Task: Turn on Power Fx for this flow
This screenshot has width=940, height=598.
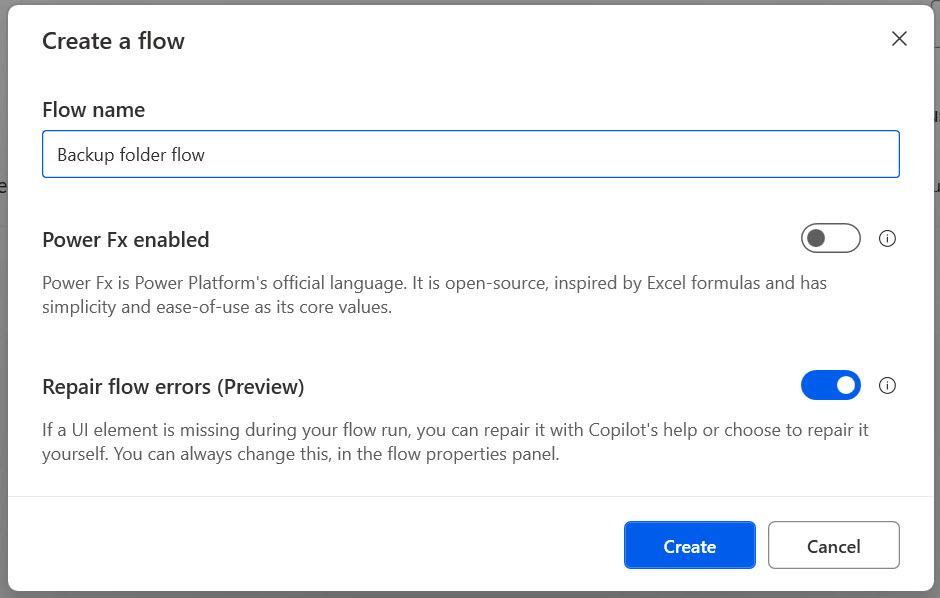Action: [x=830, y=238]
